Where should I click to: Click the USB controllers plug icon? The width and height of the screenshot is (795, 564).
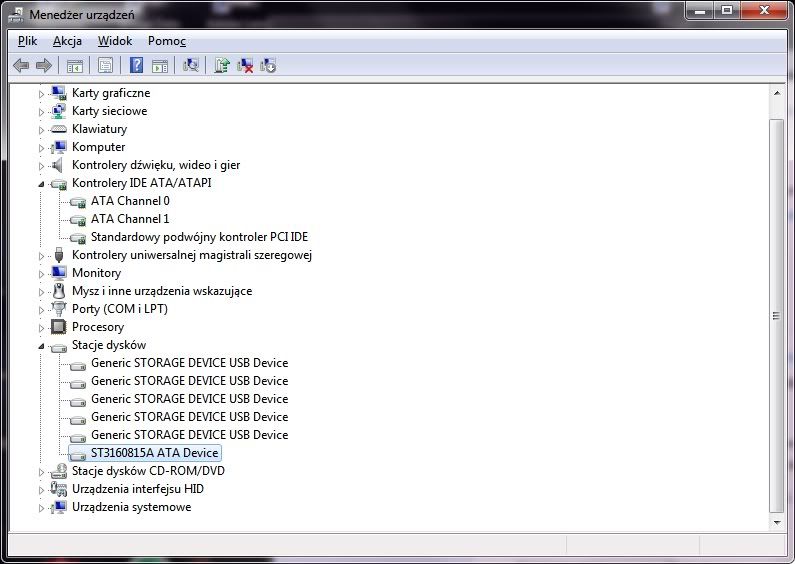point(59,255)
